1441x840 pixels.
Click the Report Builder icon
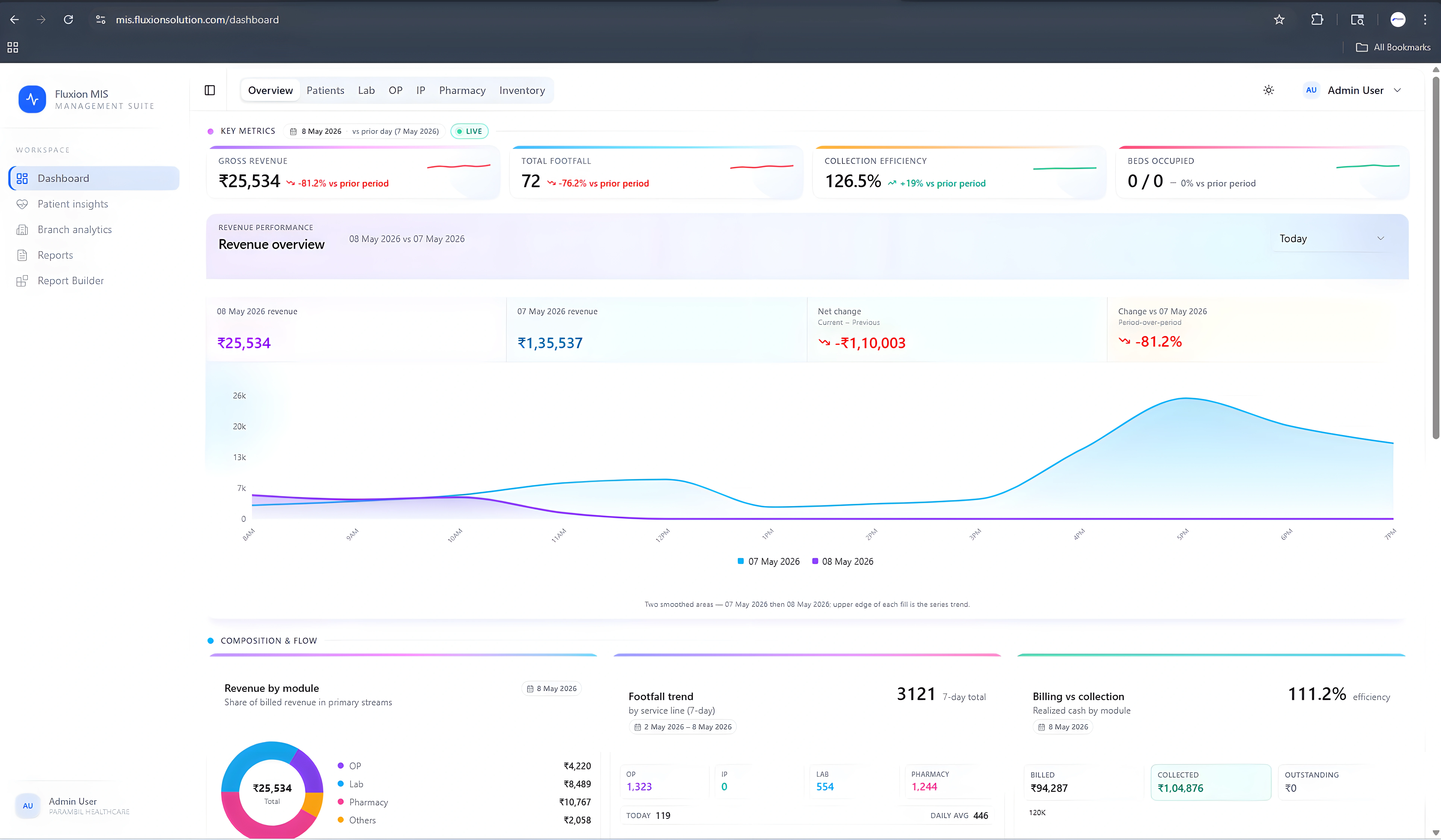click(x=22, y=281)
